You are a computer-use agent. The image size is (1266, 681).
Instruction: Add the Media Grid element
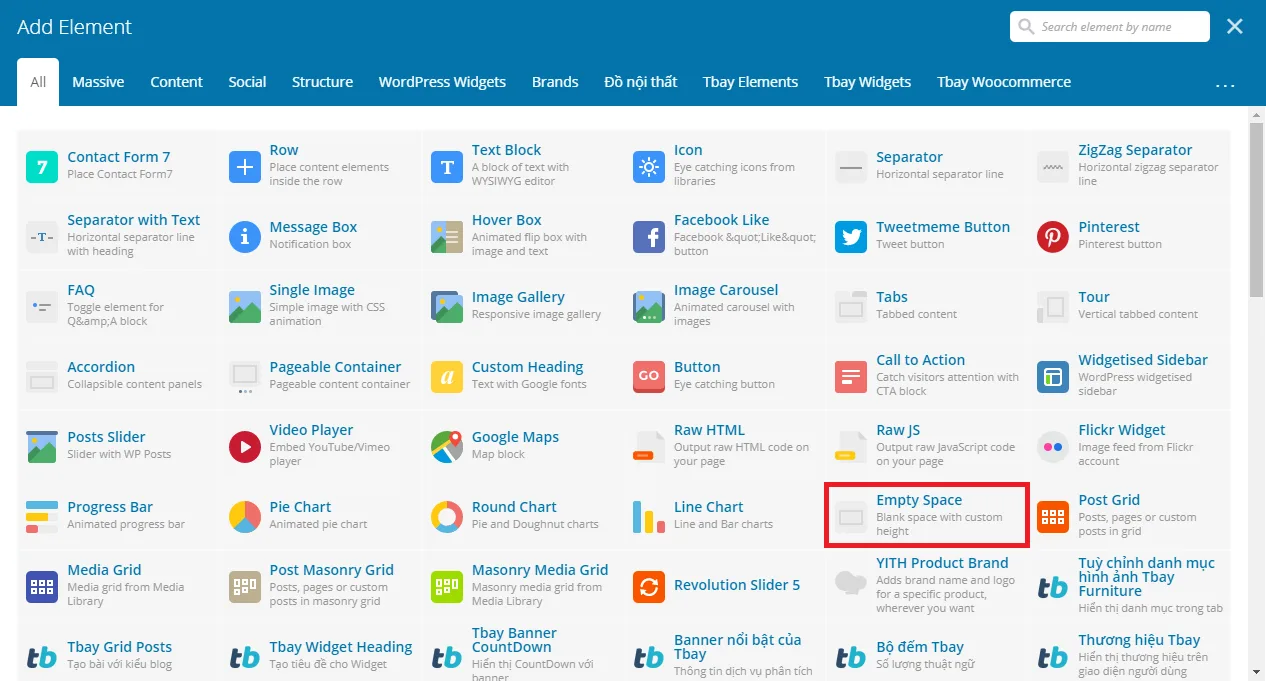(x=118, y=586)
